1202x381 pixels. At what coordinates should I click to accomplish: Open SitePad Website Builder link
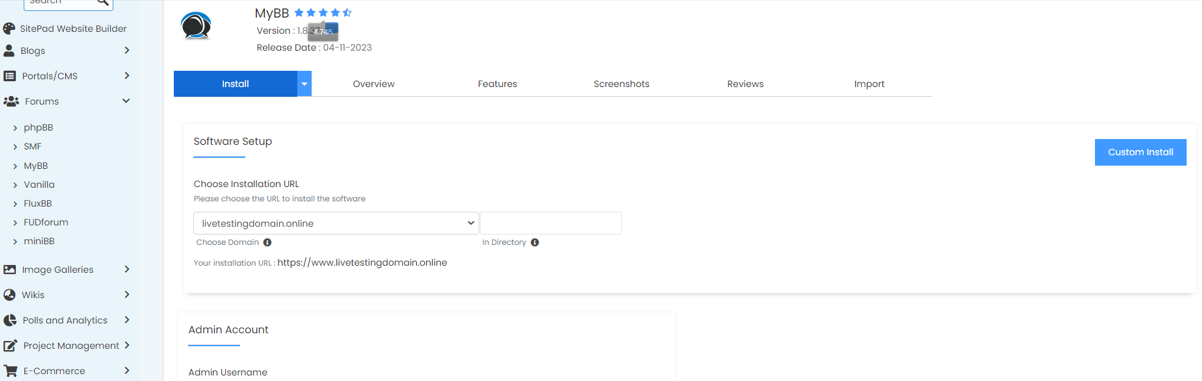73,29
